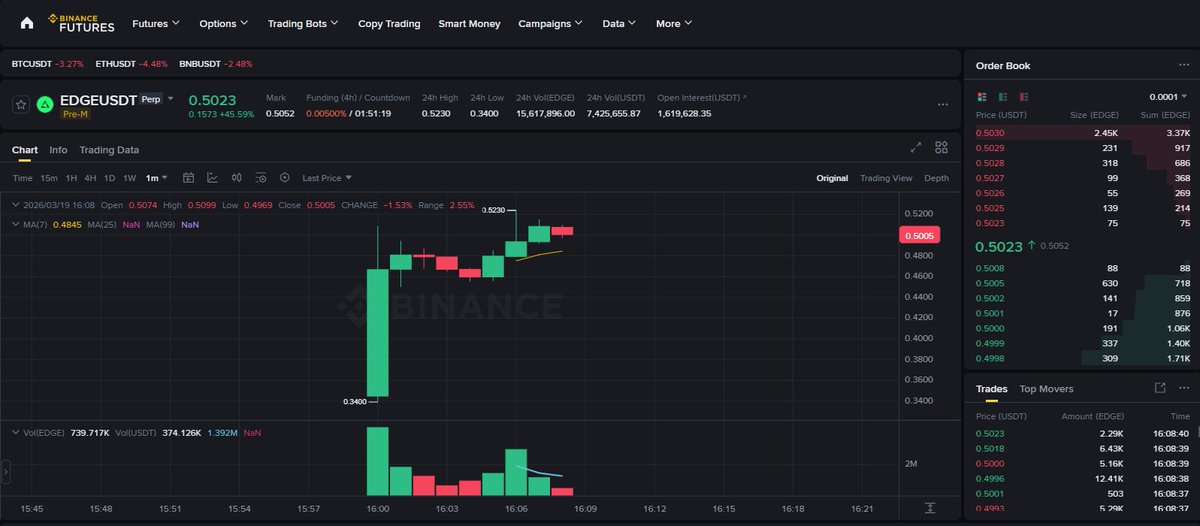Image resolution: width=1200 pixels, height=526 pixels.
Task: Click the 0.5008 bid price row
Action: click(x=1082, y=268)
